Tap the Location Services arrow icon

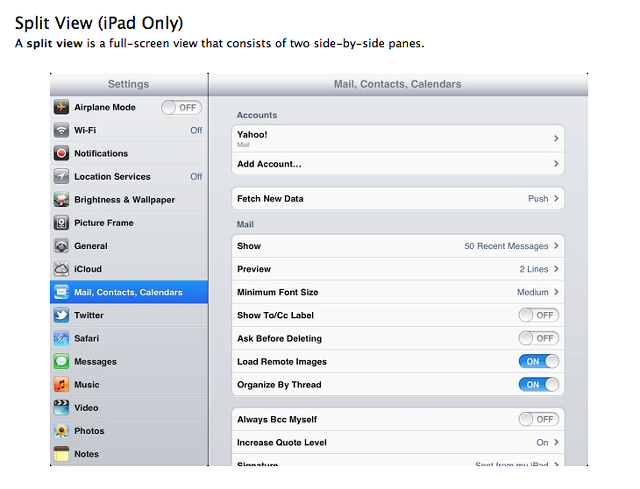61,176
